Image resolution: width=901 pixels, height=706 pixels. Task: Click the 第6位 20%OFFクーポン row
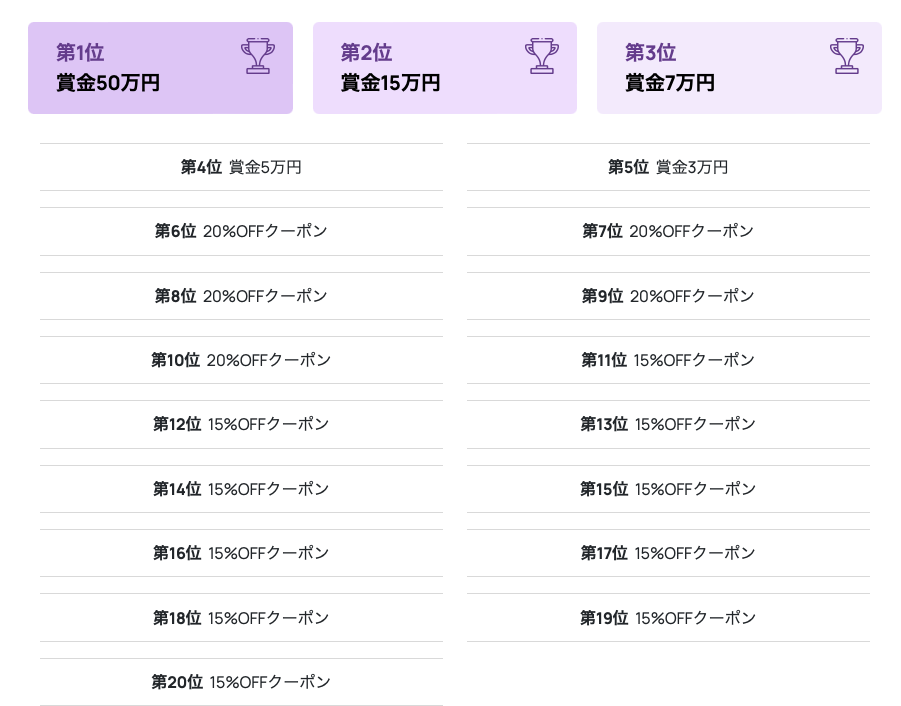[241, 232]
